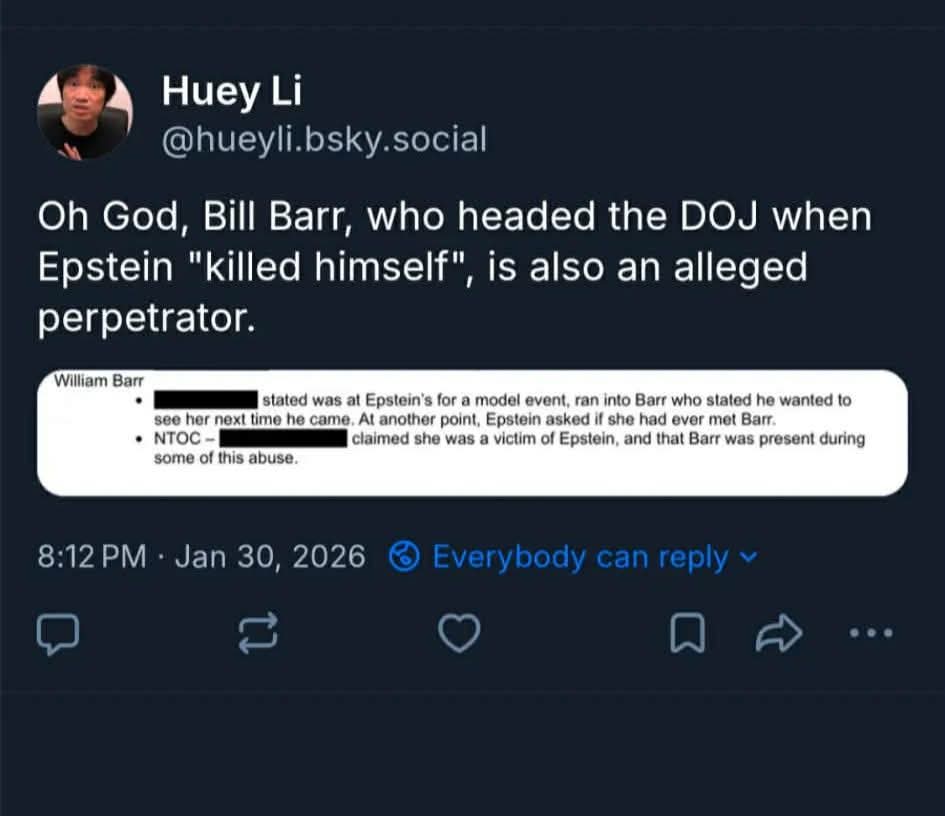Click the globe icon beside reply settings
Screen dimensions: 945x816
click(405, 556)
